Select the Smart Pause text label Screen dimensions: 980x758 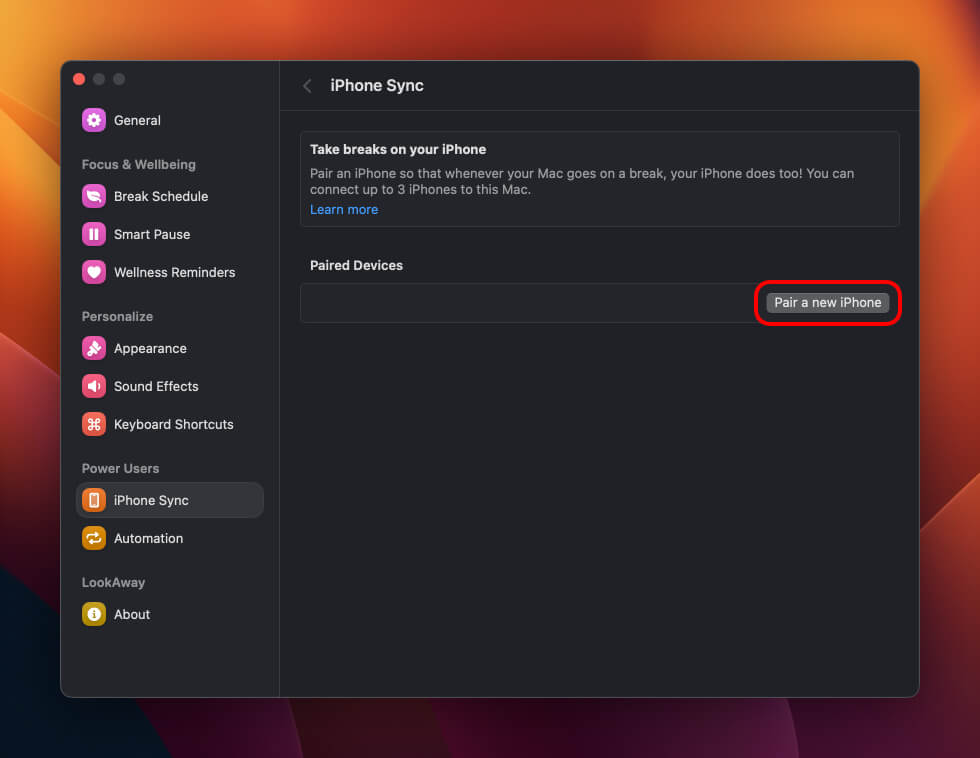click(x=152, y=234)
